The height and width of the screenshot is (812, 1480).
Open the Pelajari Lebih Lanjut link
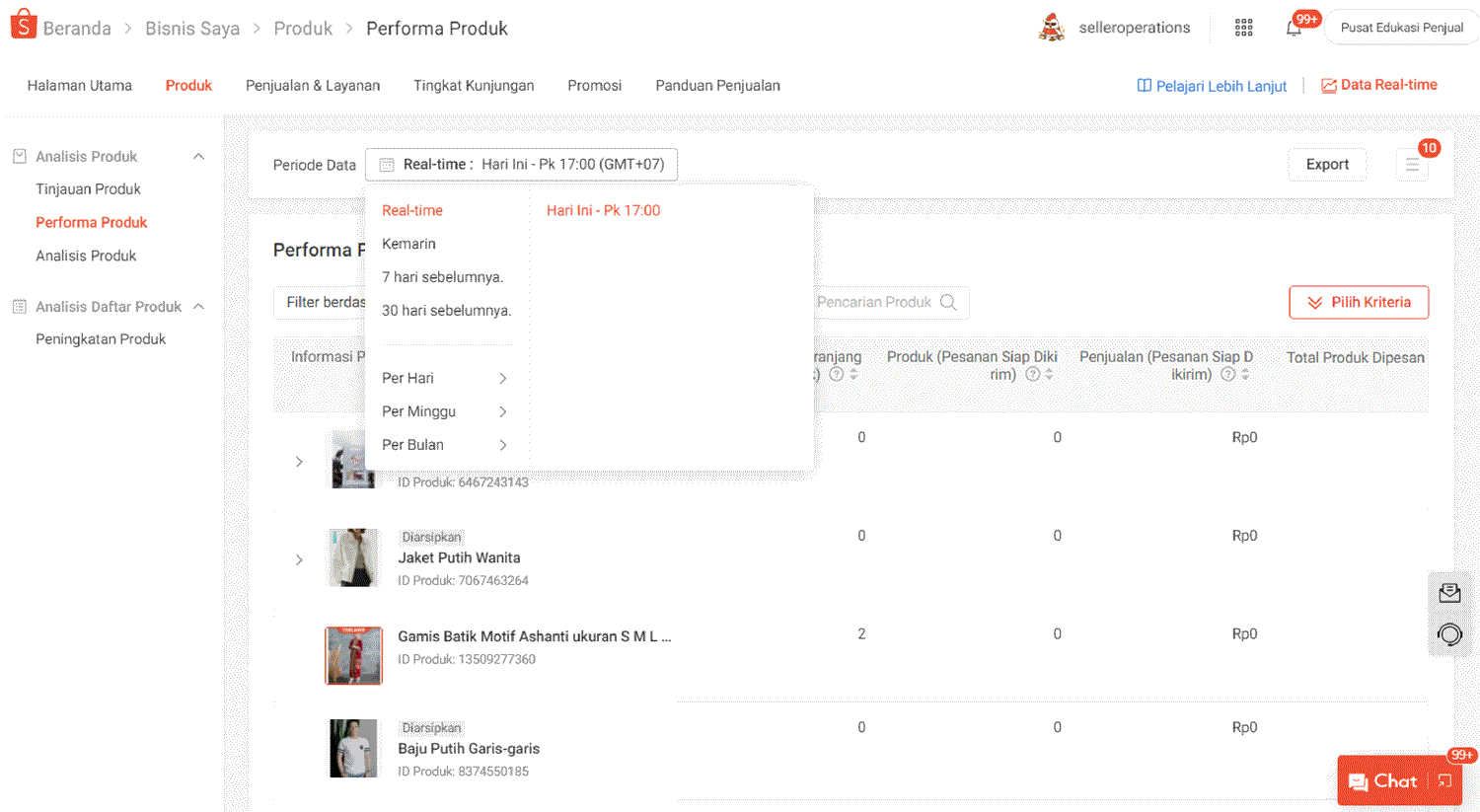1212,86
